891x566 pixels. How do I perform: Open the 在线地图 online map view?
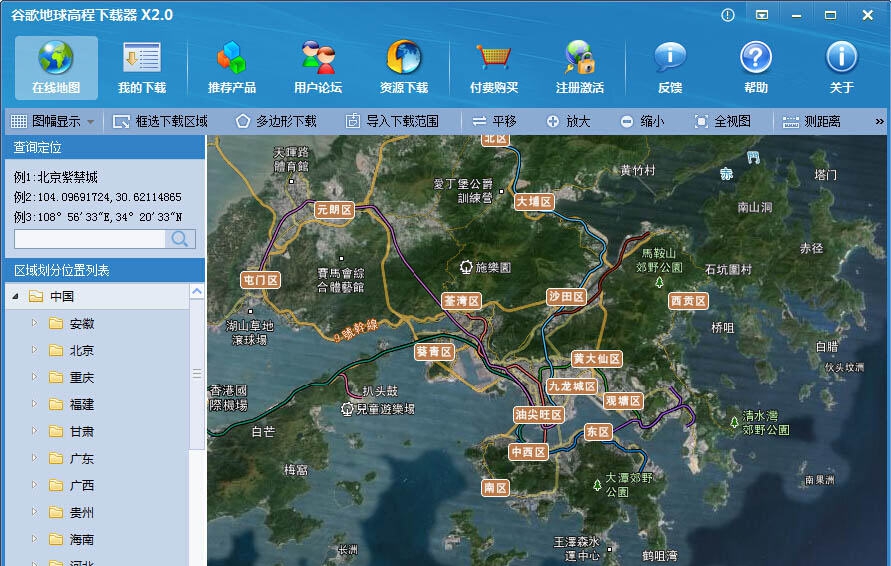pyautogui.click(x=56, y=67)
